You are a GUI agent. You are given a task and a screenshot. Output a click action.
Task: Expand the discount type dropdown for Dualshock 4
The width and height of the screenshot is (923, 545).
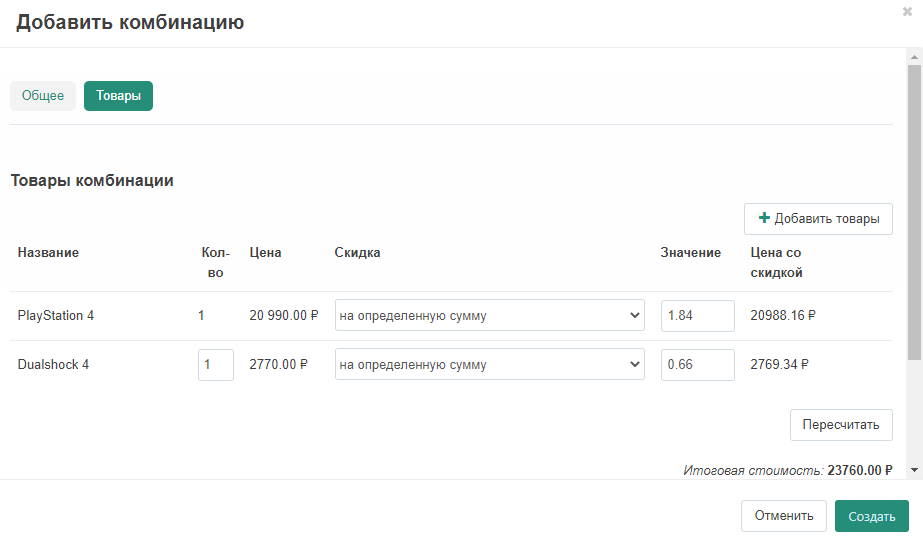[x=490, y=365]
